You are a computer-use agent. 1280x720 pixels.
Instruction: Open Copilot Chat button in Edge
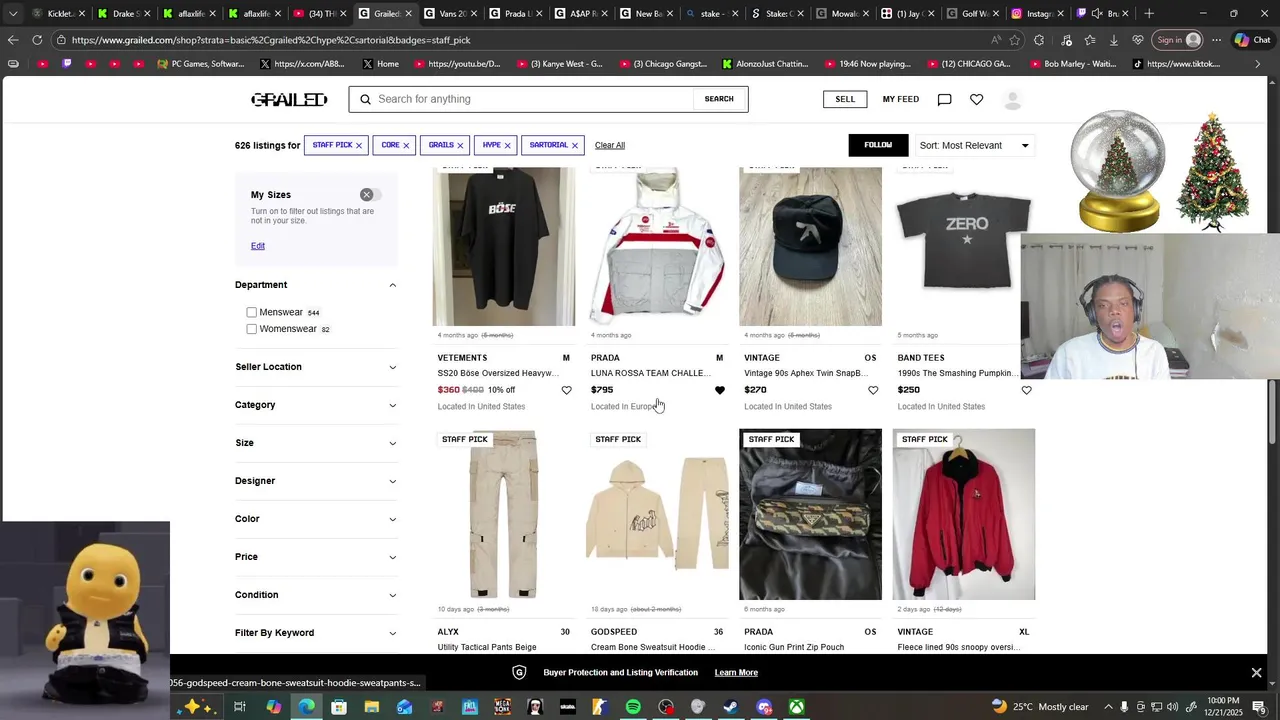[x=1252, y=40]
